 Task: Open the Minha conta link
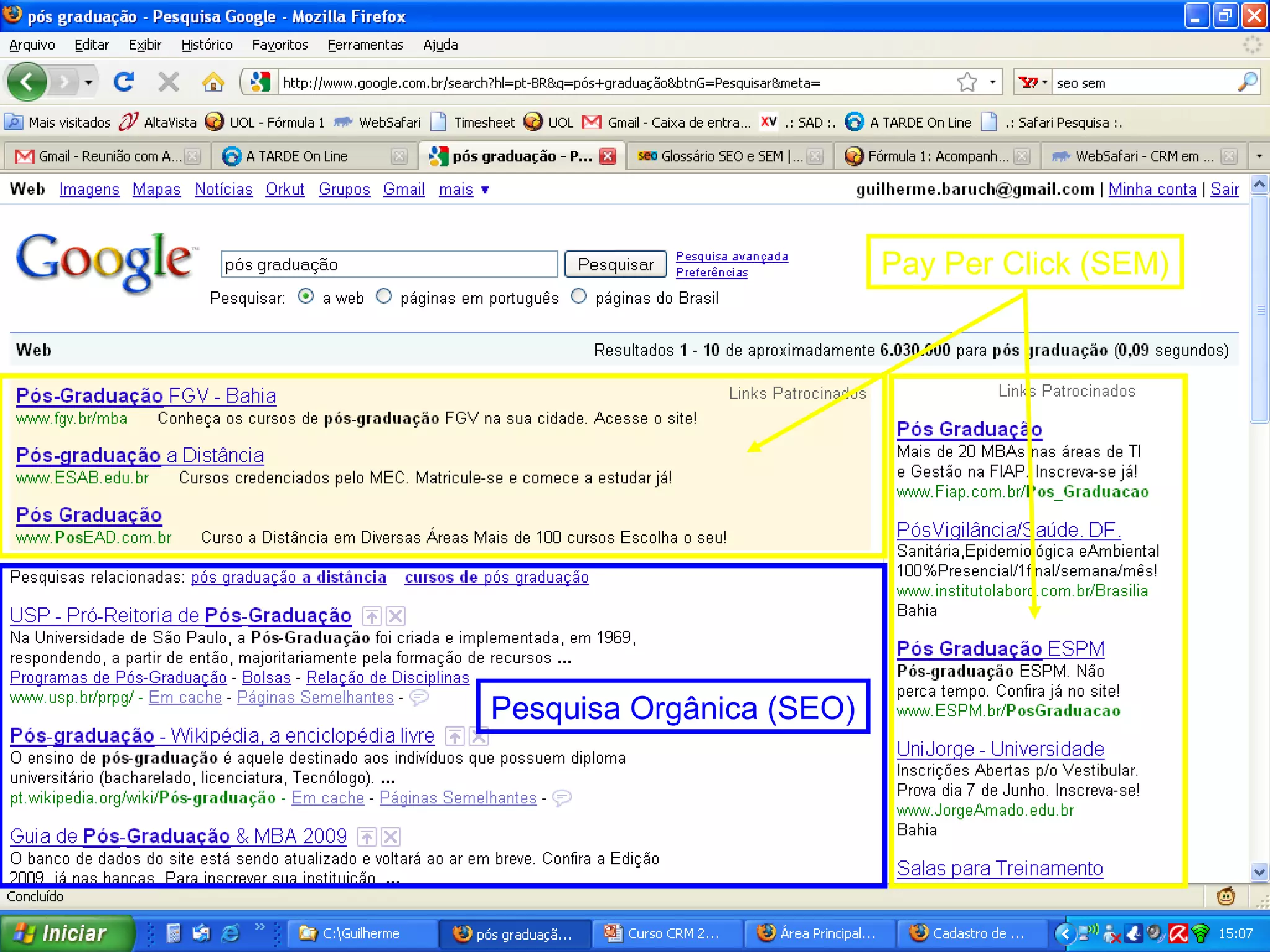tap(1152, 189)
